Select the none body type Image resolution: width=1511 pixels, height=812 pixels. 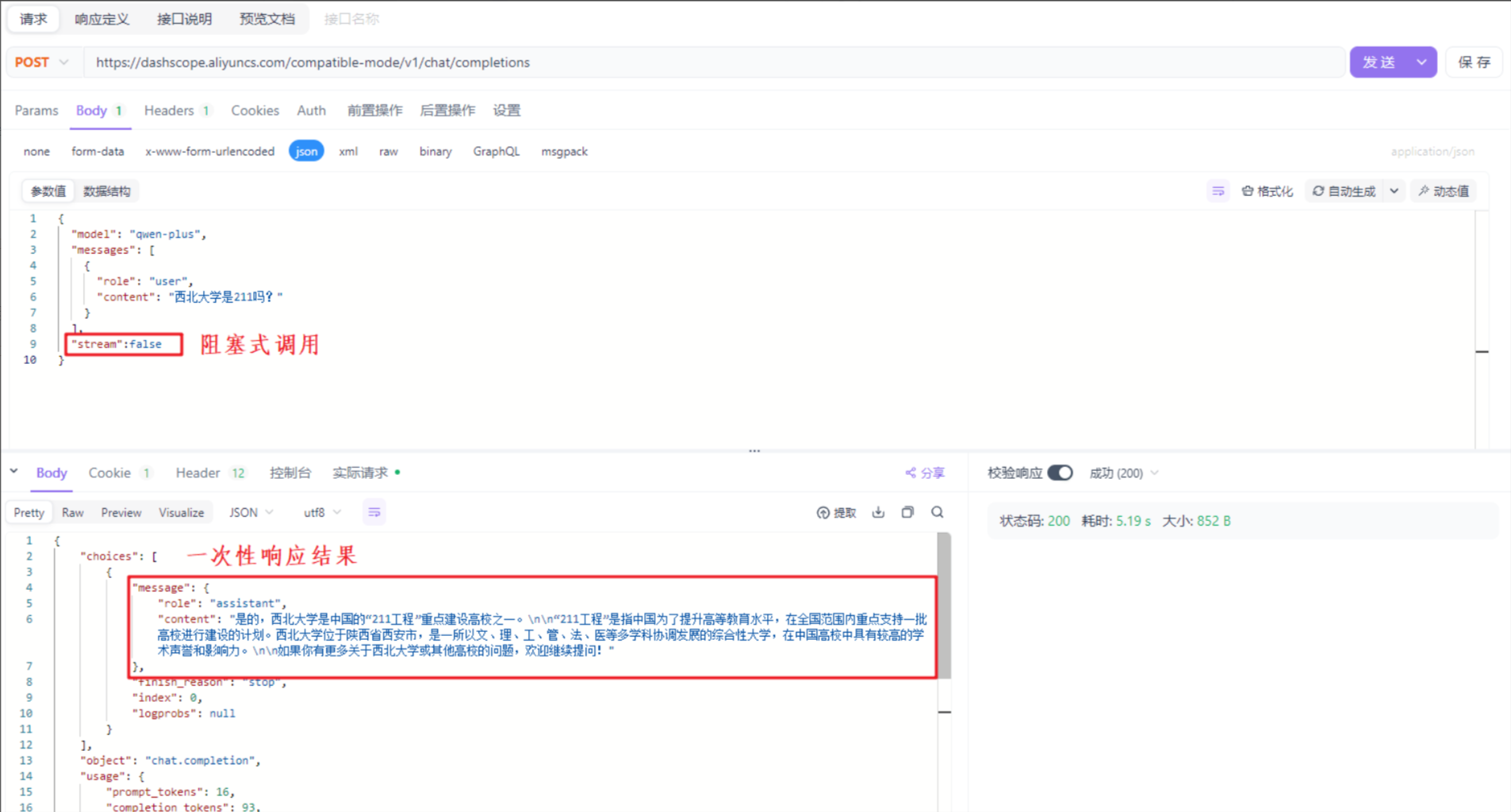[36, 151]
